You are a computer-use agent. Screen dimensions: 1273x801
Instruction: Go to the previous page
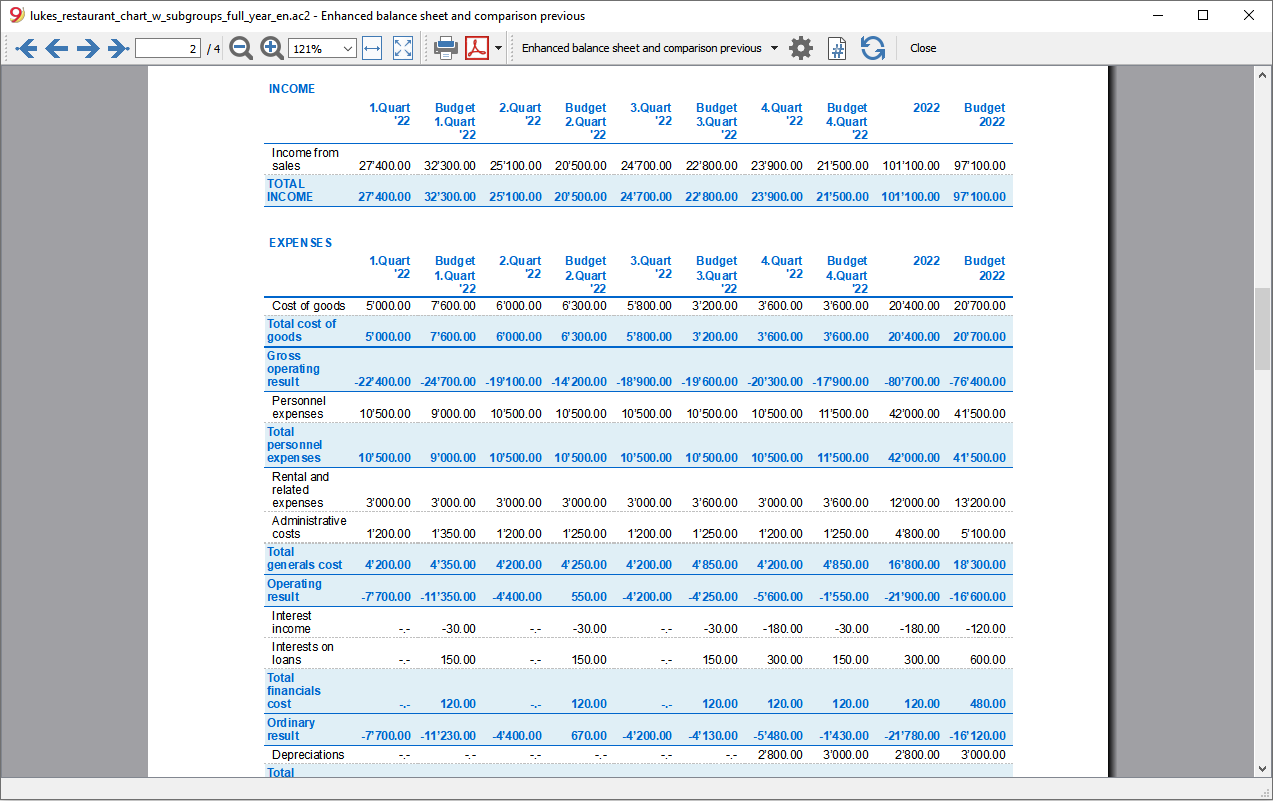[57, 48]
